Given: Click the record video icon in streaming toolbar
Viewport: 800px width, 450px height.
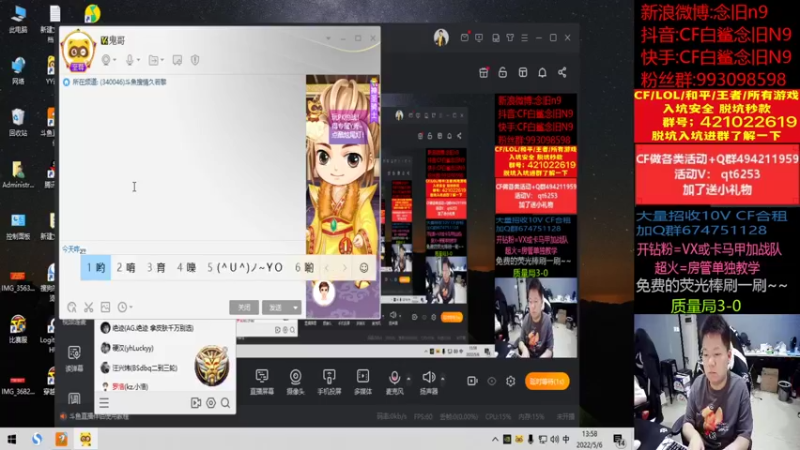Looking at the screenshot, I should (x=472, y=381).
